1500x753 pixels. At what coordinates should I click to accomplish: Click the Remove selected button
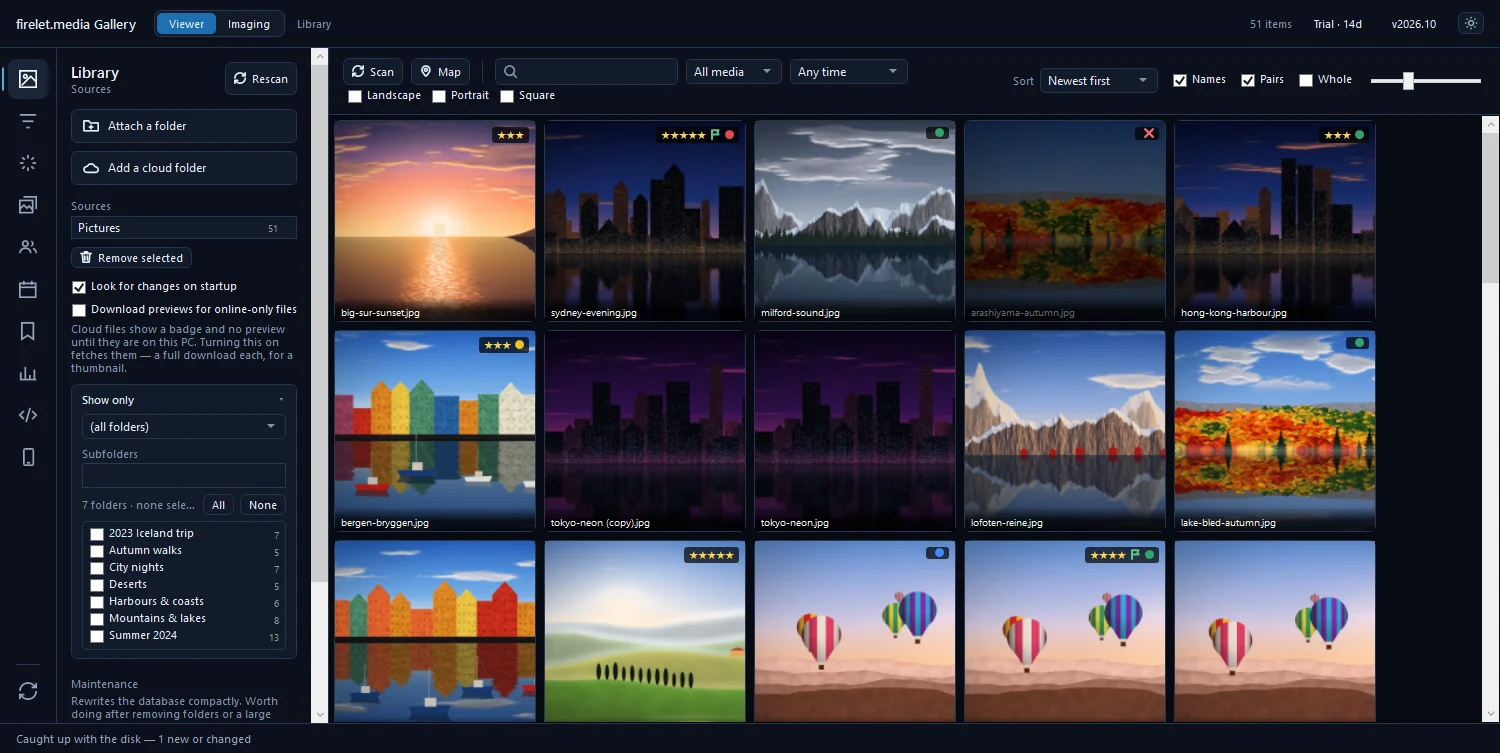(131, 258)
